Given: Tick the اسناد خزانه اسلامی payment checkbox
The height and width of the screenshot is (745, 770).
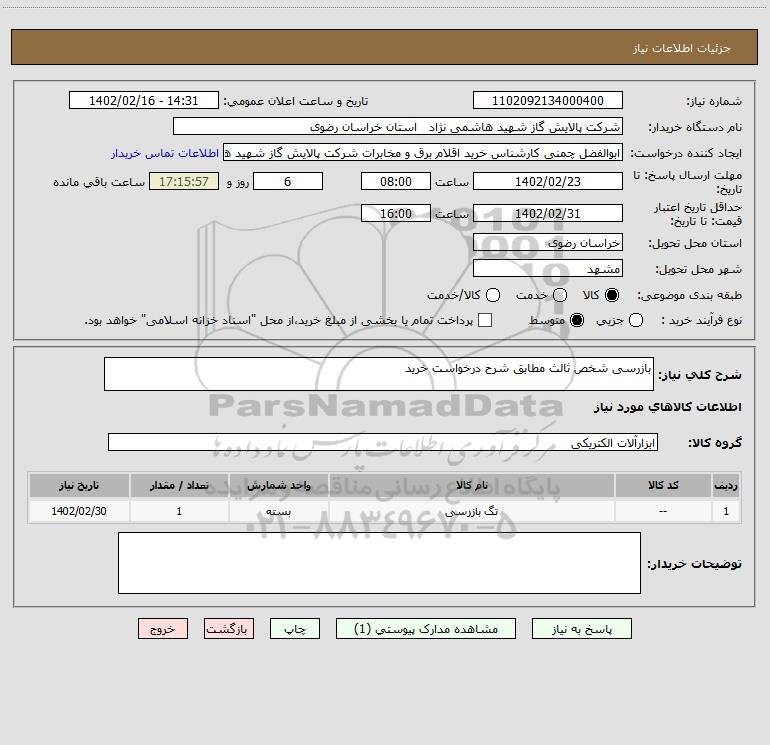Looking at the screenshot, I should [485, 320].
